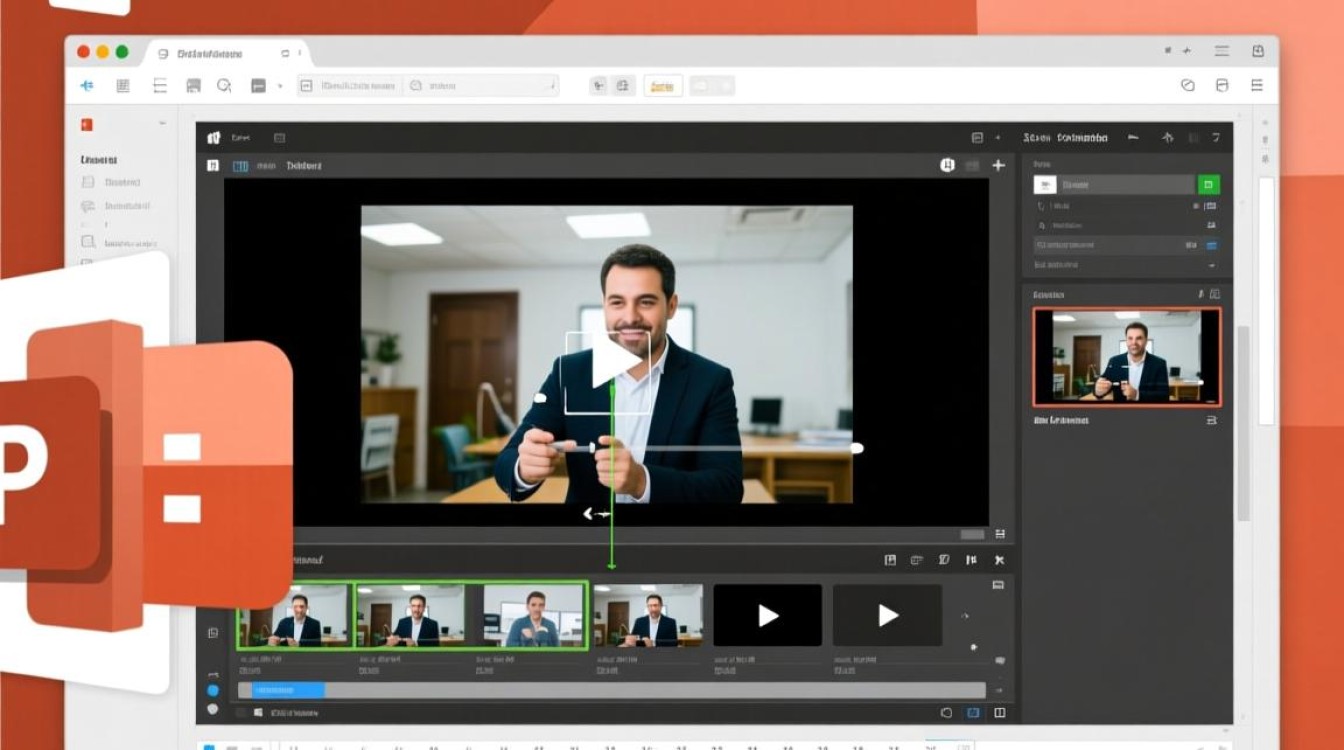Image resolution: width=1344 pixels, height=750 pixels.
Task: Click the magnifier icon in the top-left toolbar
Action: [224, 86]
